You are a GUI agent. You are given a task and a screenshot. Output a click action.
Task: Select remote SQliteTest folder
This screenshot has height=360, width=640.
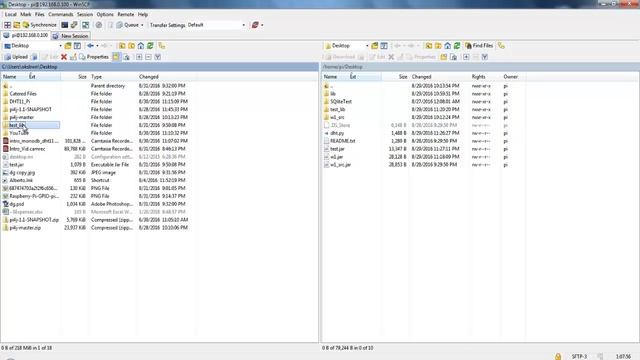341,101
